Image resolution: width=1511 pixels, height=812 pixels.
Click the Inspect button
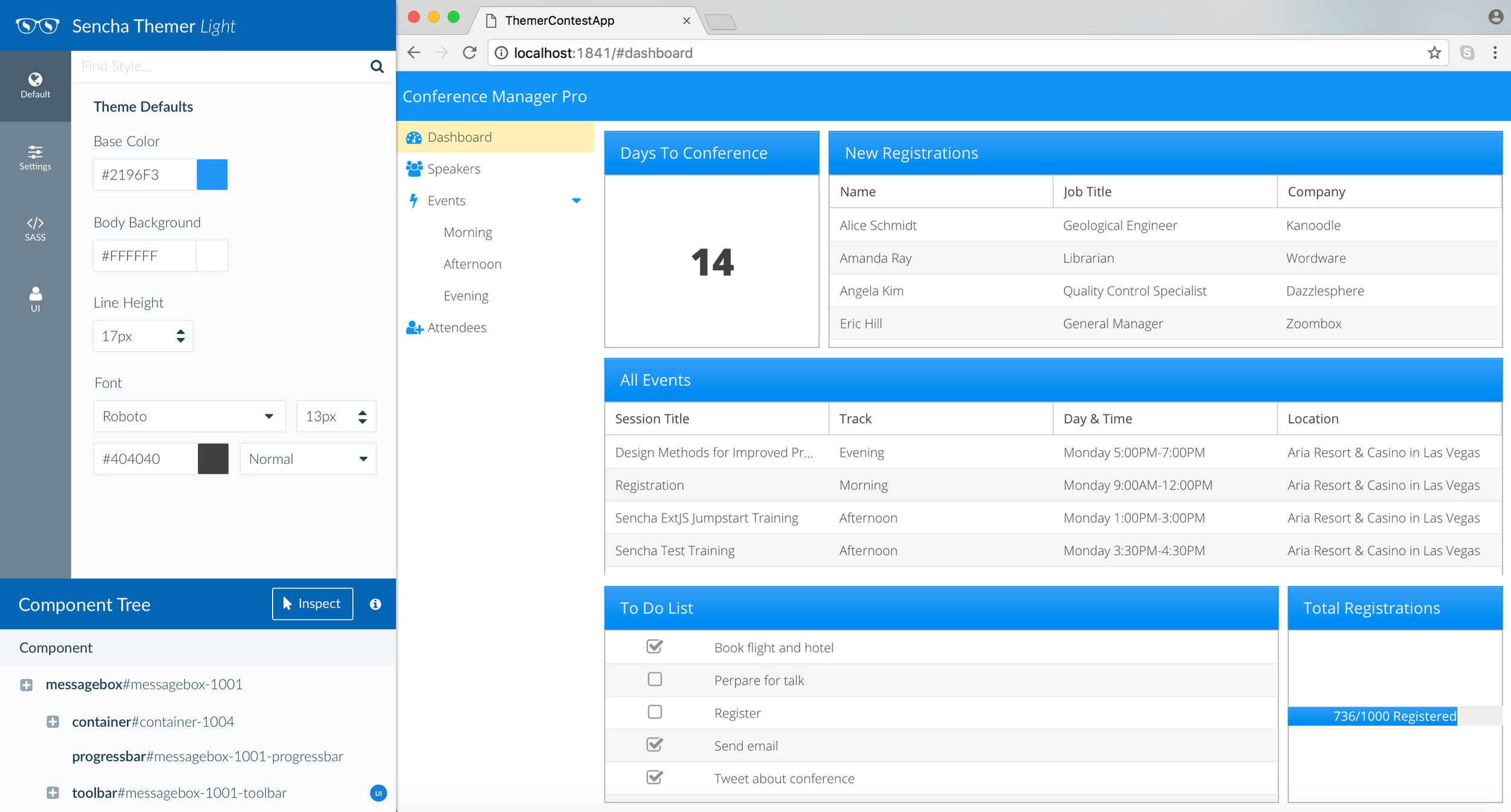pos(312,604)
